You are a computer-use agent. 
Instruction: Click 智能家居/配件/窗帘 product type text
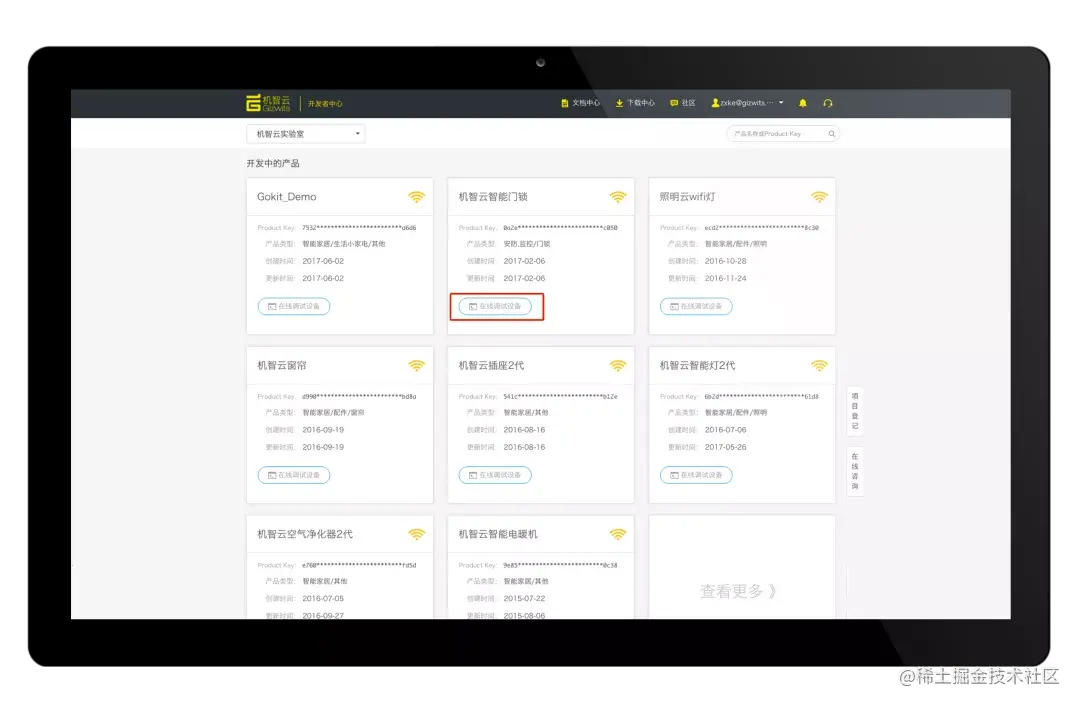(x=333, y=413)
